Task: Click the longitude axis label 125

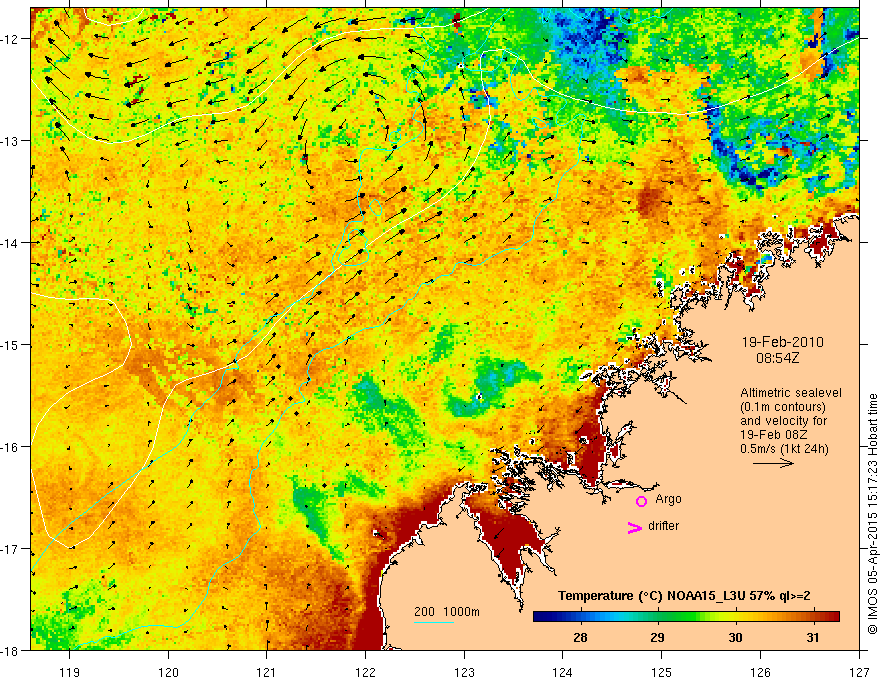Action: tap(662, 672)
